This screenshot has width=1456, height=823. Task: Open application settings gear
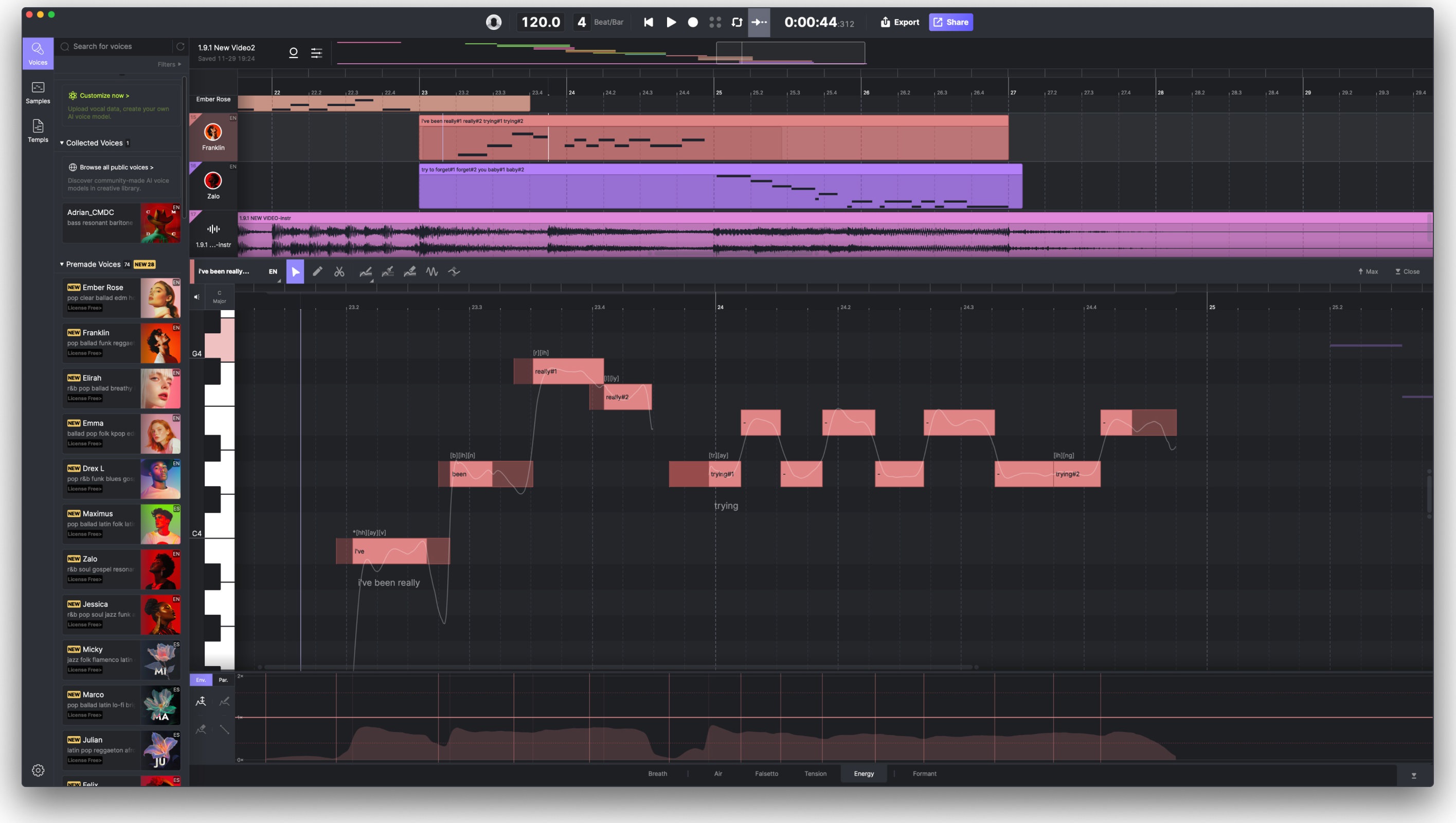coord(38,770)
